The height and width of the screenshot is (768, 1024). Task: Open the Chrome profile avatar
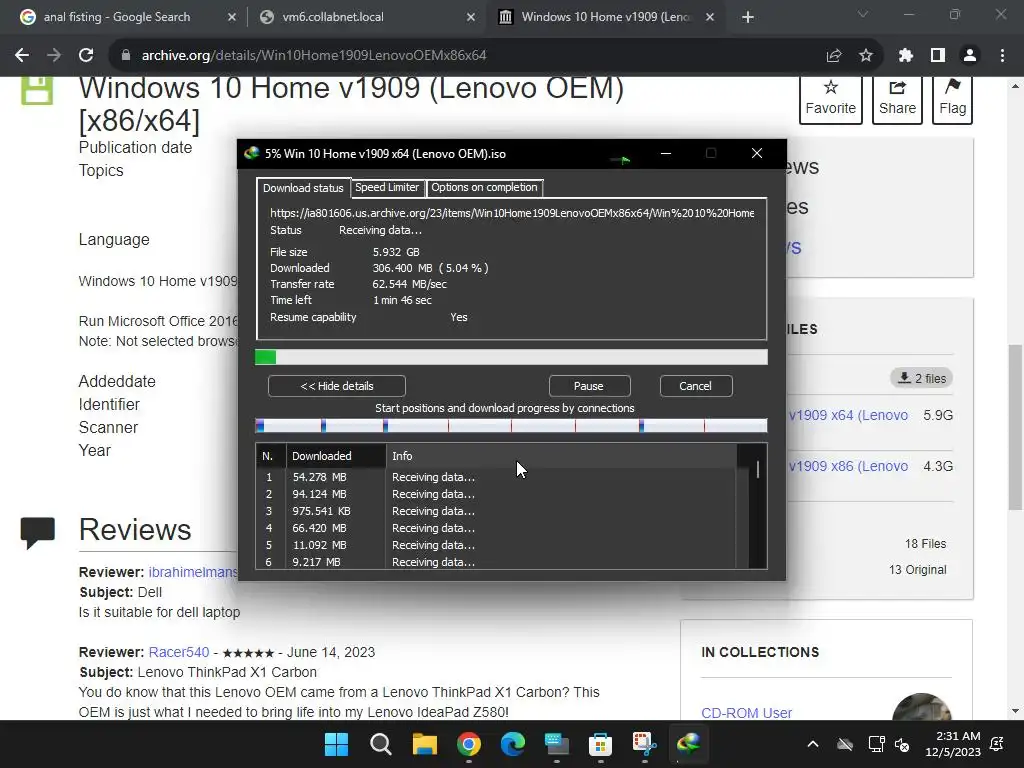[970, 56]
